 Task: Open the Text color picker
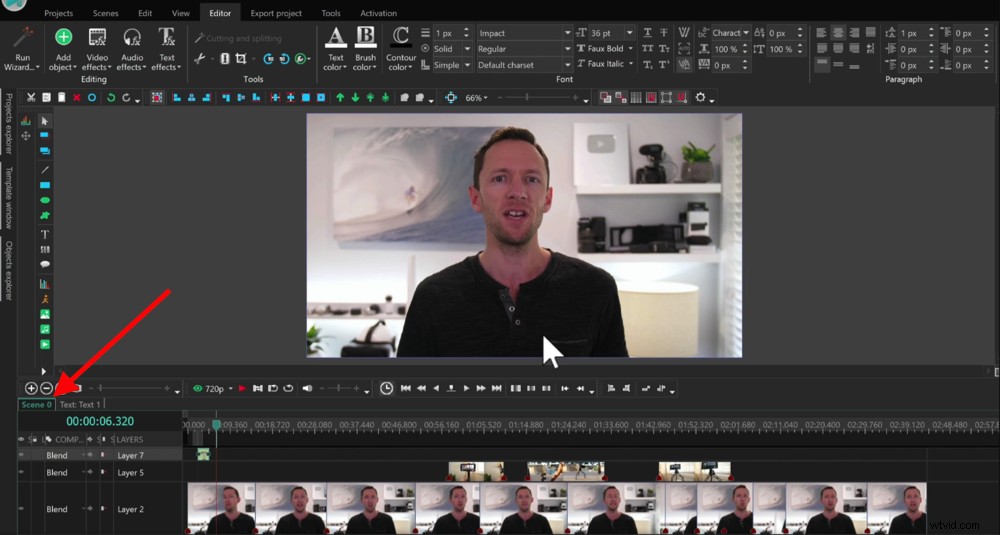tap(335, 49)
